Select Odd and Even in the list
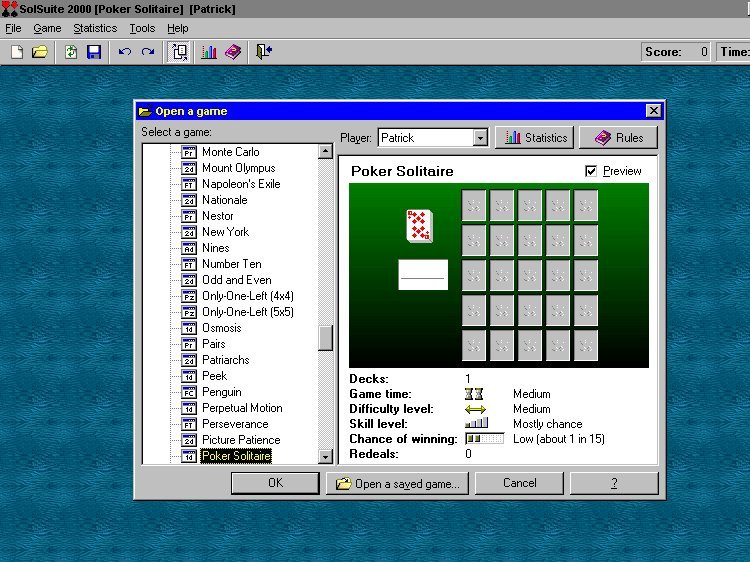Viewport: 750px width, 562px height. (236, 280)
